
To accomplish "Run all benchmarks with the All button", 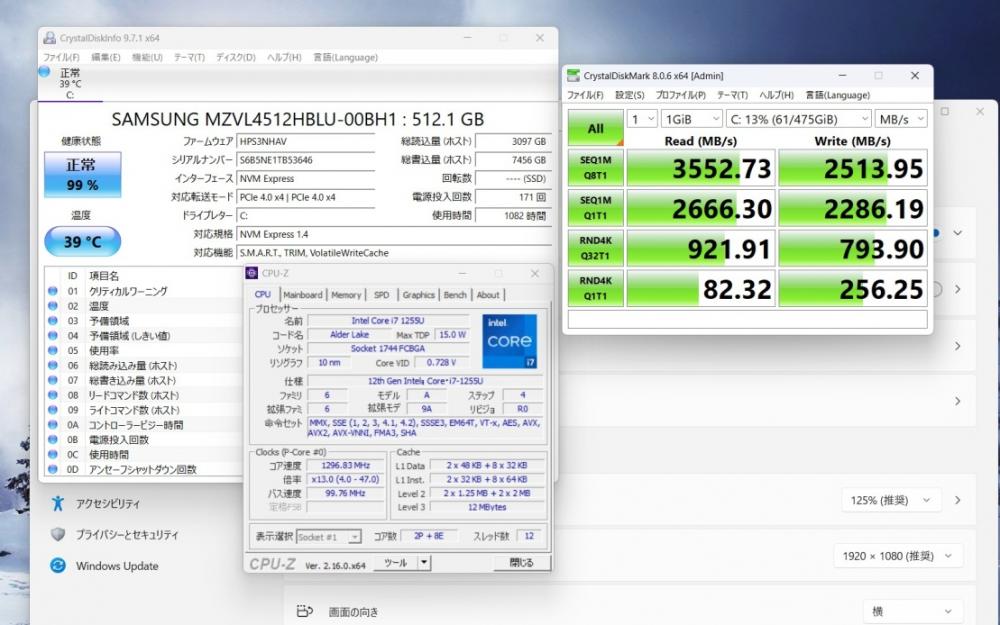I will pyautogui.click(x=596, y=128).
